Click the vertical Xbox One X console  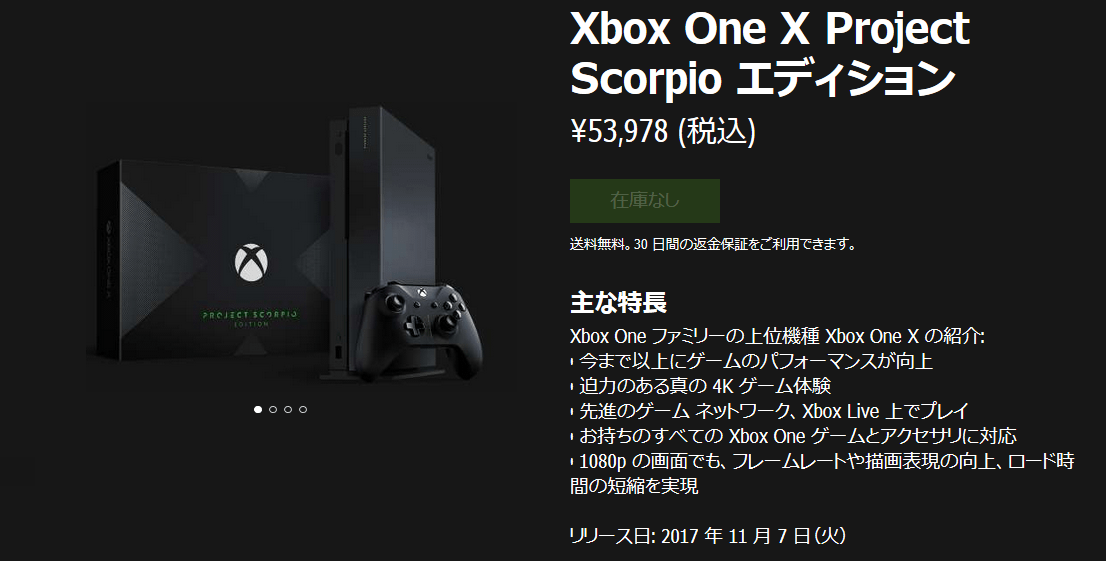(379, 240)
